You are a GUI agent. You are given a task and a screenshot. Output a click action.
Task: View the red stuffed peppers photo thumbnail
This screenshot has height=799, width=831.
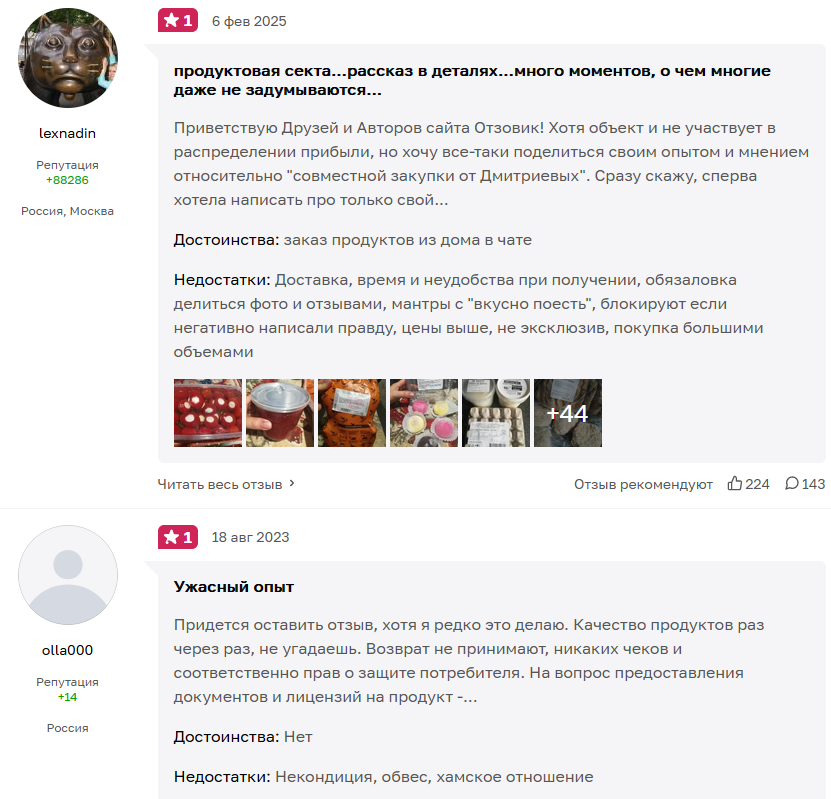click(208, 413)
